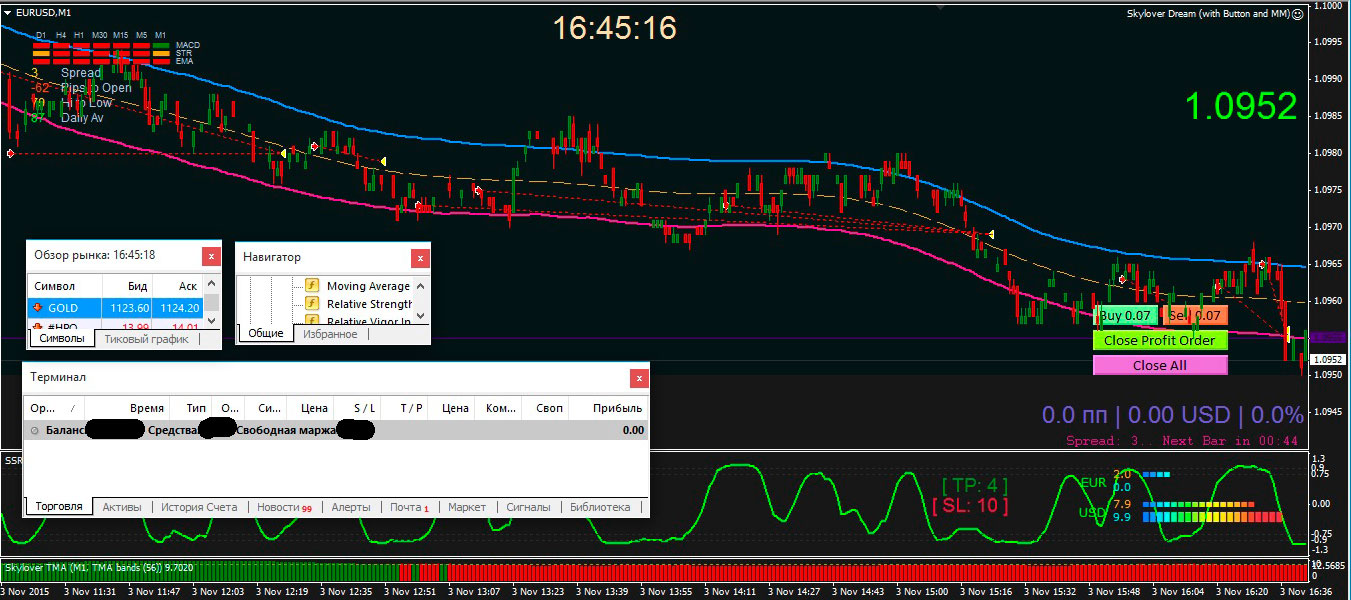Click the Spread Next Bar countdown text

click(x=1184, y=440)
